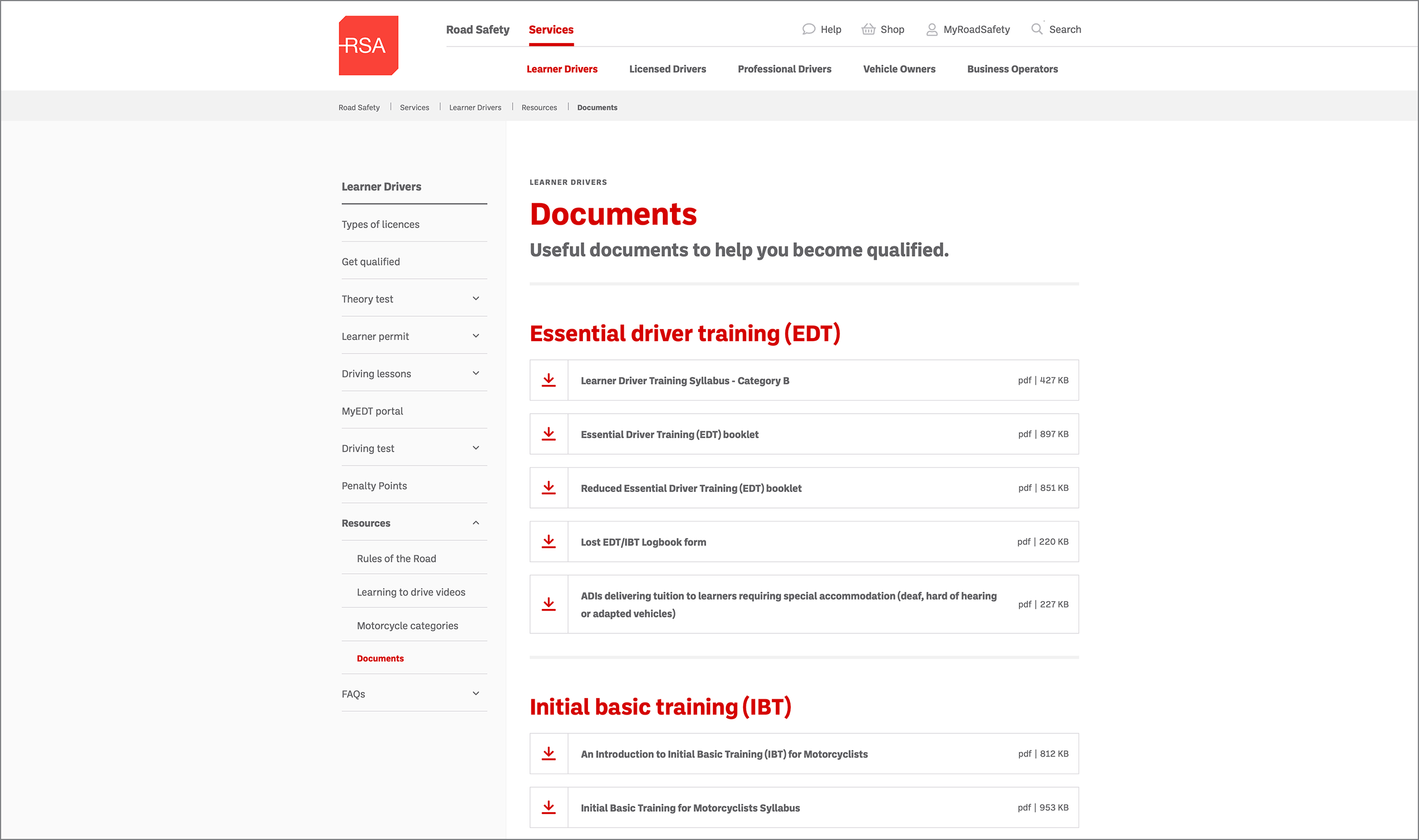Click MyRoadSafety link text
Screen dimensions: 1419x840
(976, 30)
